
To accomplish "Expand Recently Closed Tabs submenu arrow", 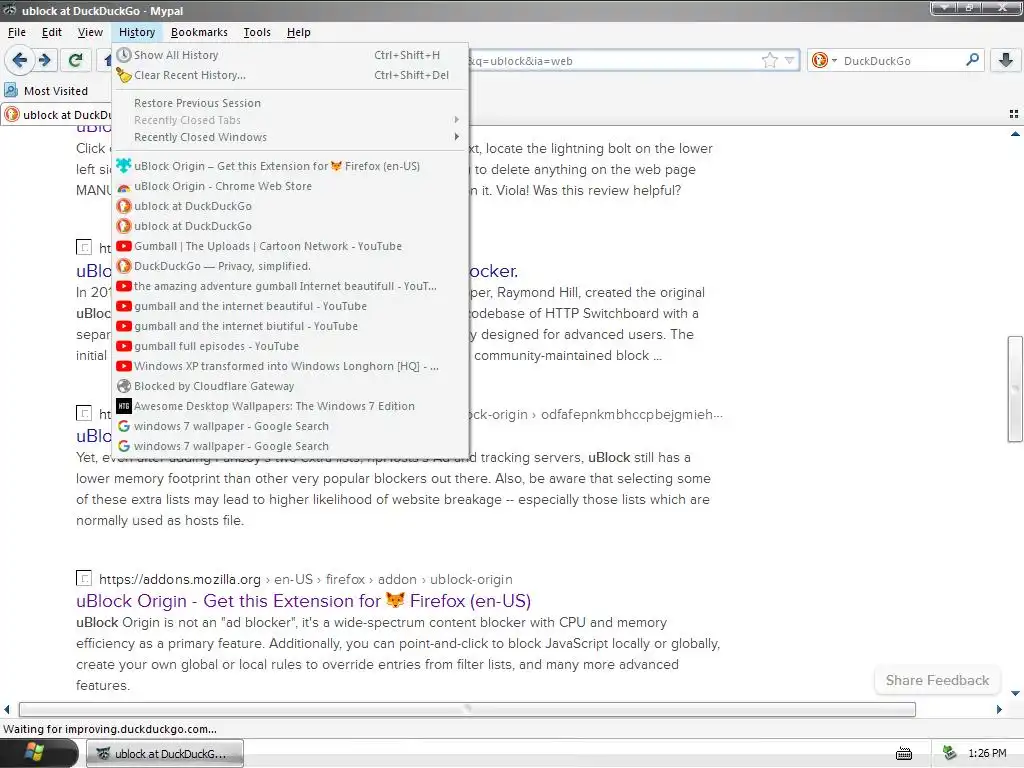I will 456,120.
